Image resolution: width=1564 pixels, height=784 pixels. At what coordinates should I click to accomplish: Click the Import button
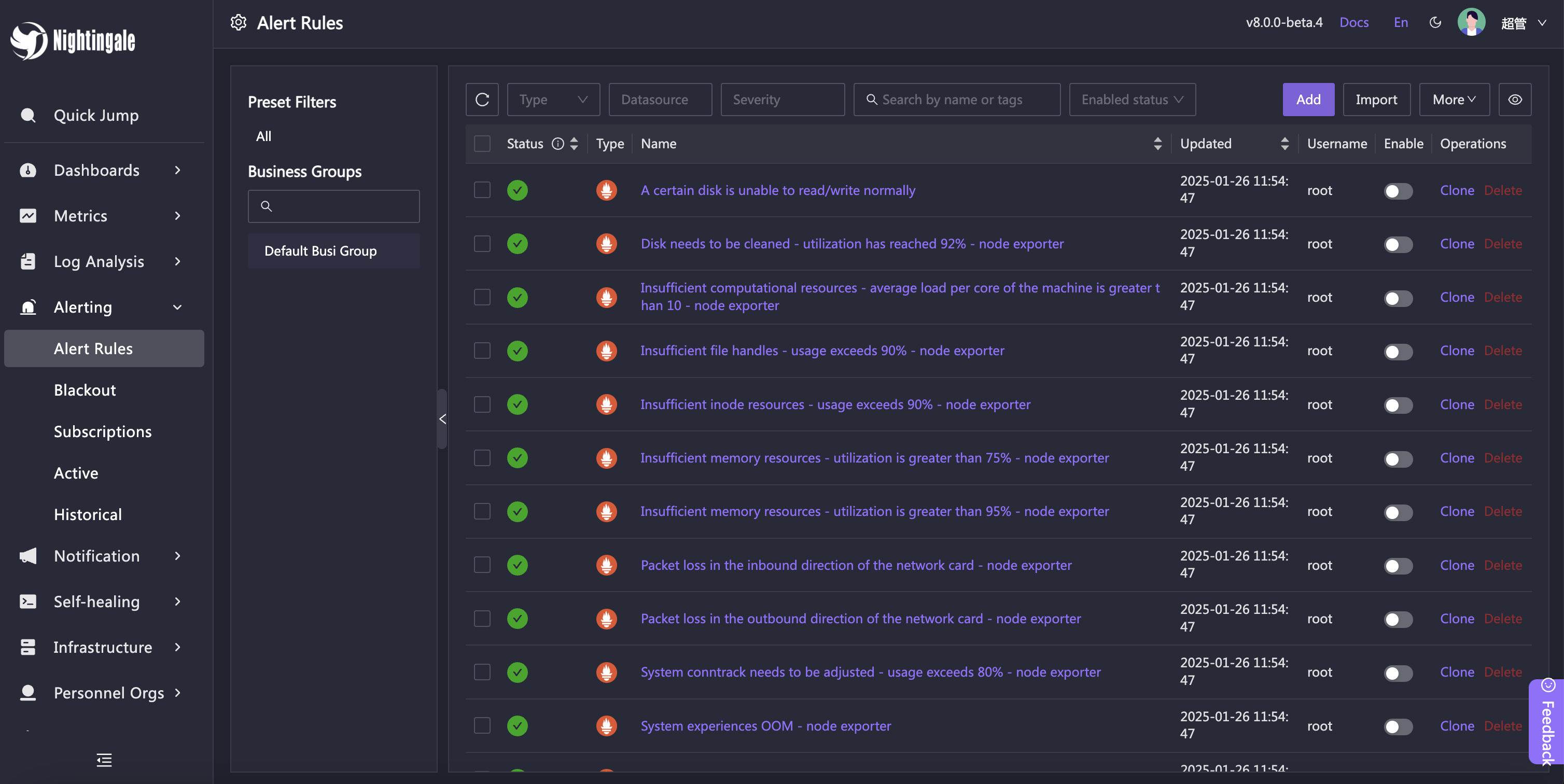point(1376,100)
